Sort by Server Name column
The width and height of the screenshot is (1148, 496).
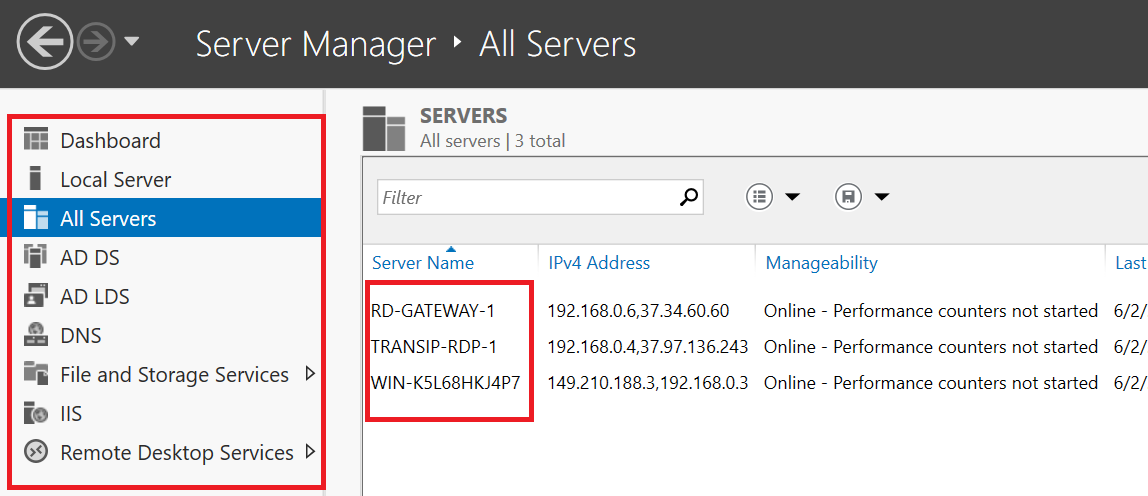[422, 262]
